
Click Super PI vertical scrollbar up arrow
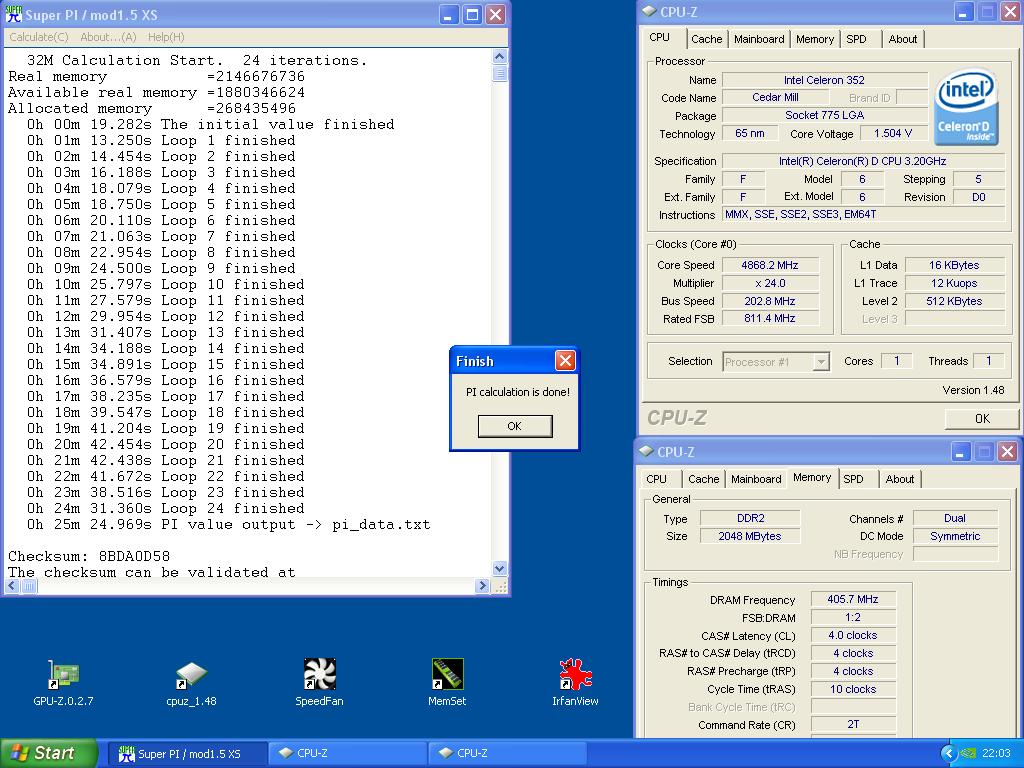500,57
